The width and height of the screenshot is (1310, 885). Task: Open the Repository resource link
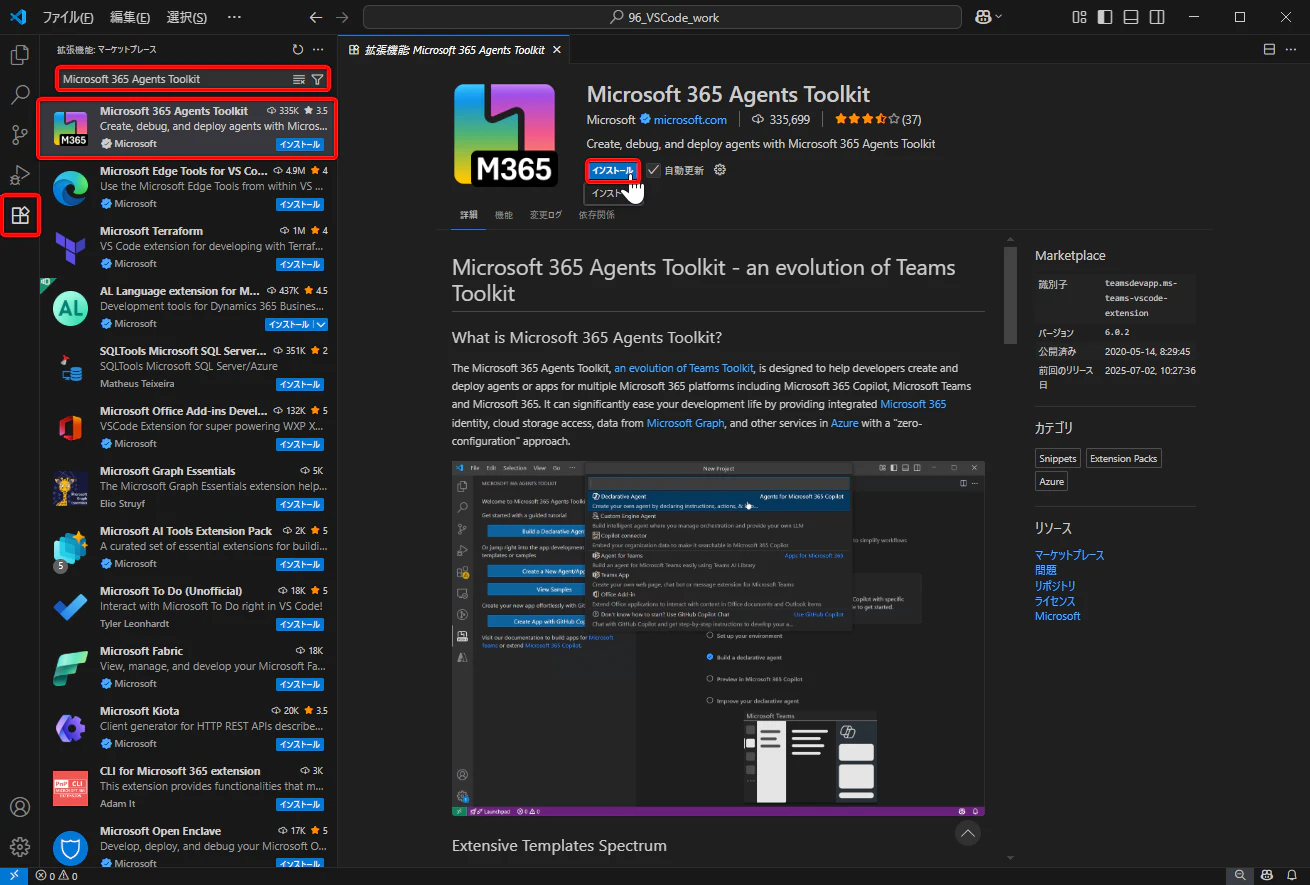1055,586
